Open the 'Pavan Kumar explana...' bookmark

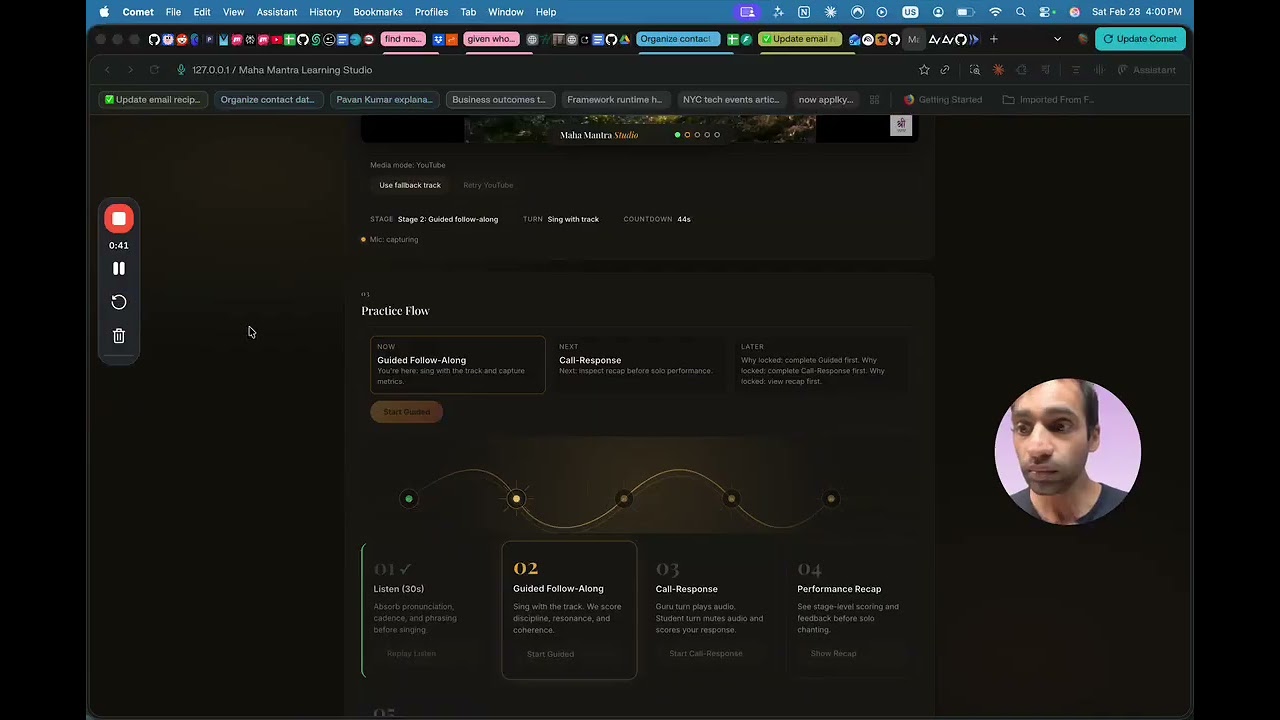click(384, 100)
